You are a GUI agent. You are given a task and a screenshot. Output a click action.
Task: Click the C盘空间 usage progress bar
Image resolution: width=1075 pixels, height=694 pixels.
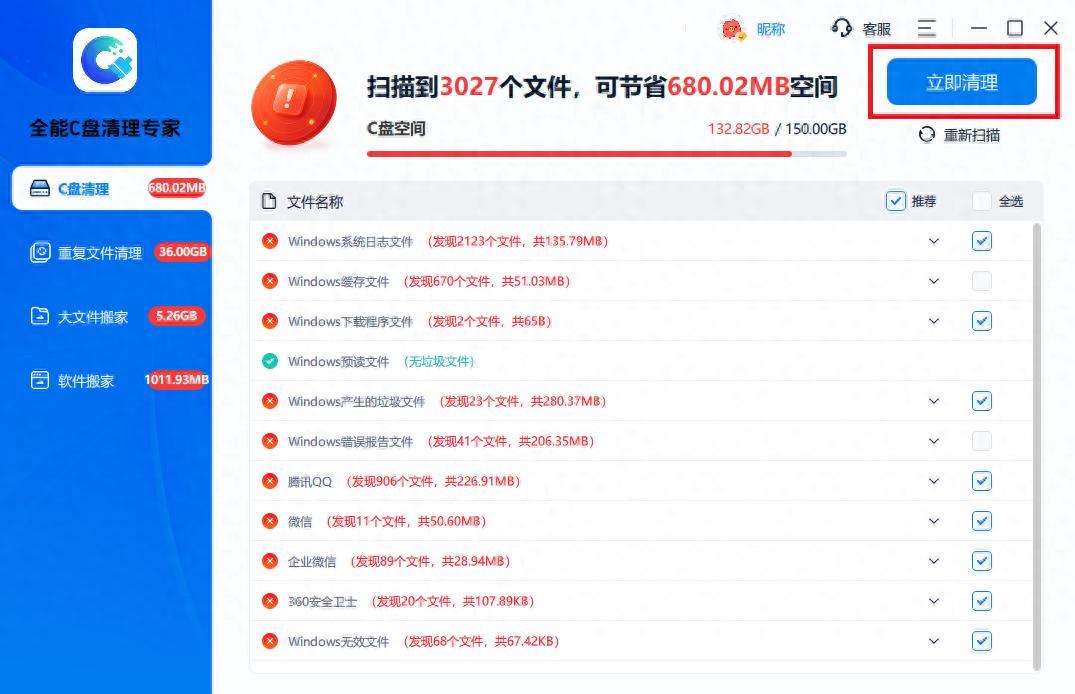(606, 154)
